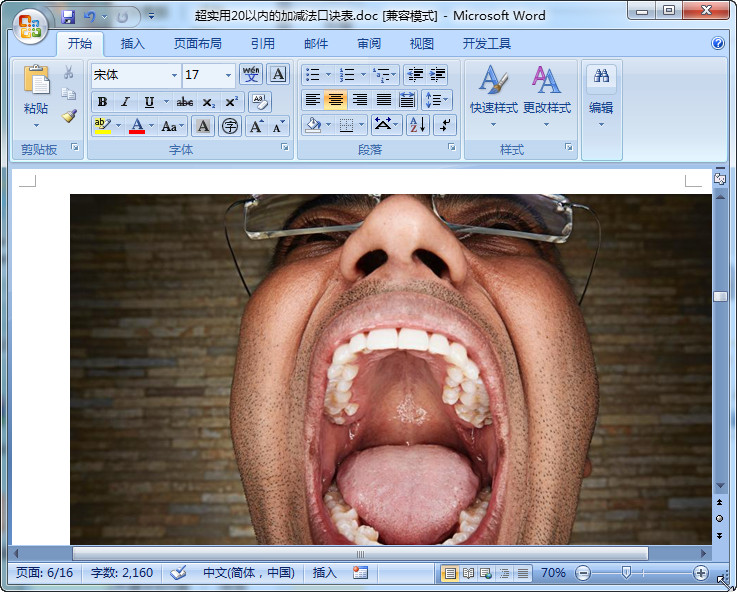
Task: Toggle Italic formatting
Action: (125, 102)
